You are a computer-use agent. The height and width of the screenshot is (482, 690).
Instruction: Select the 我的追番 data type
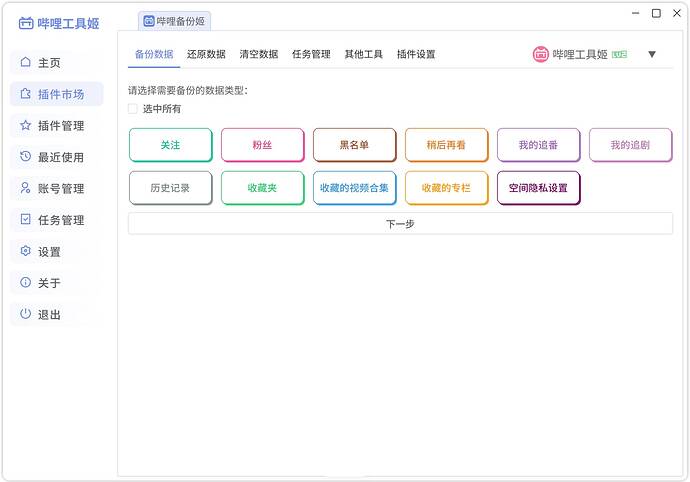point(539,145)
